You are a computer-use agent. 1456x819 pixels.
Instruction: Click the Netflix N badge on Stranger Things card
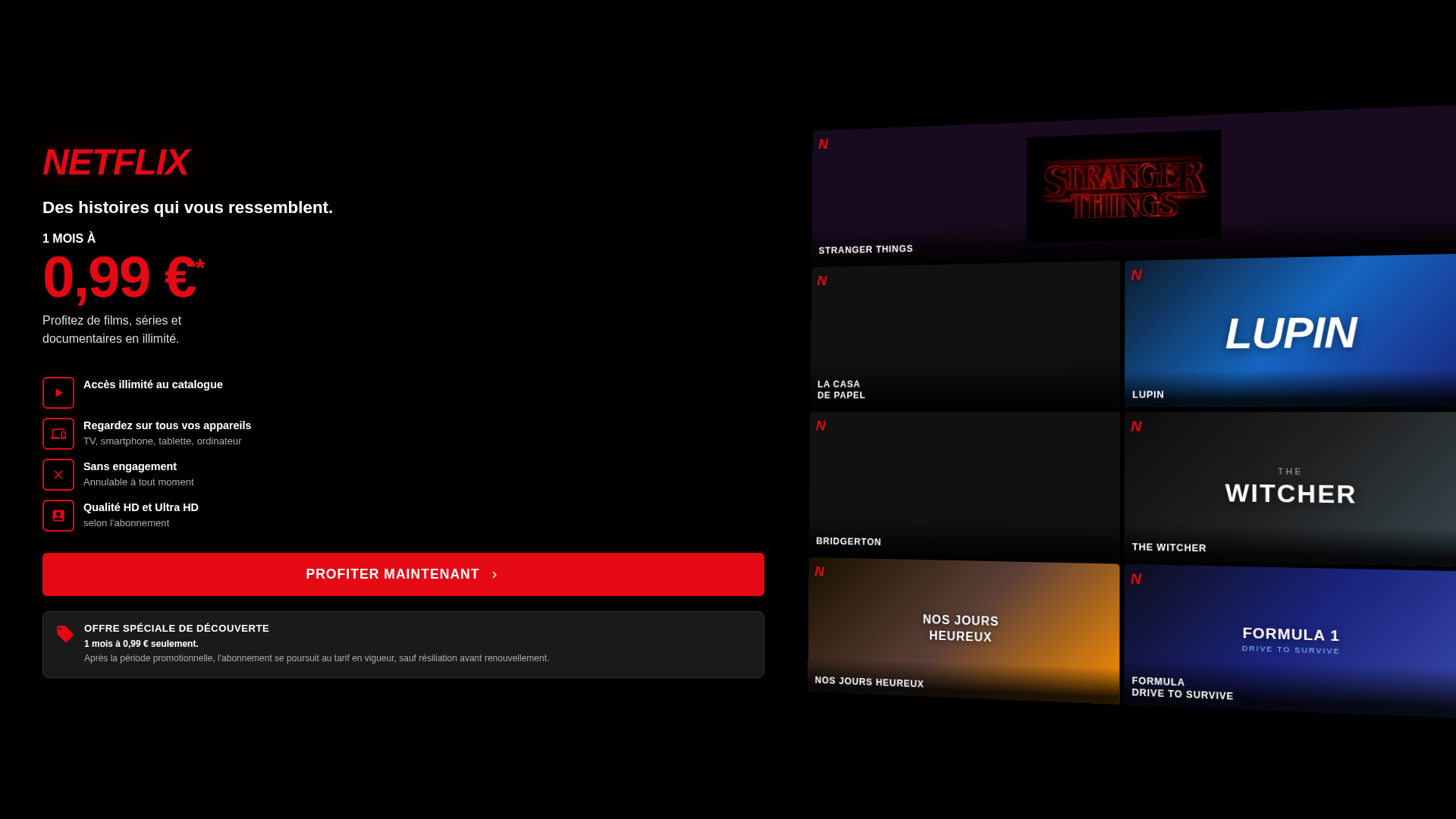823,144
